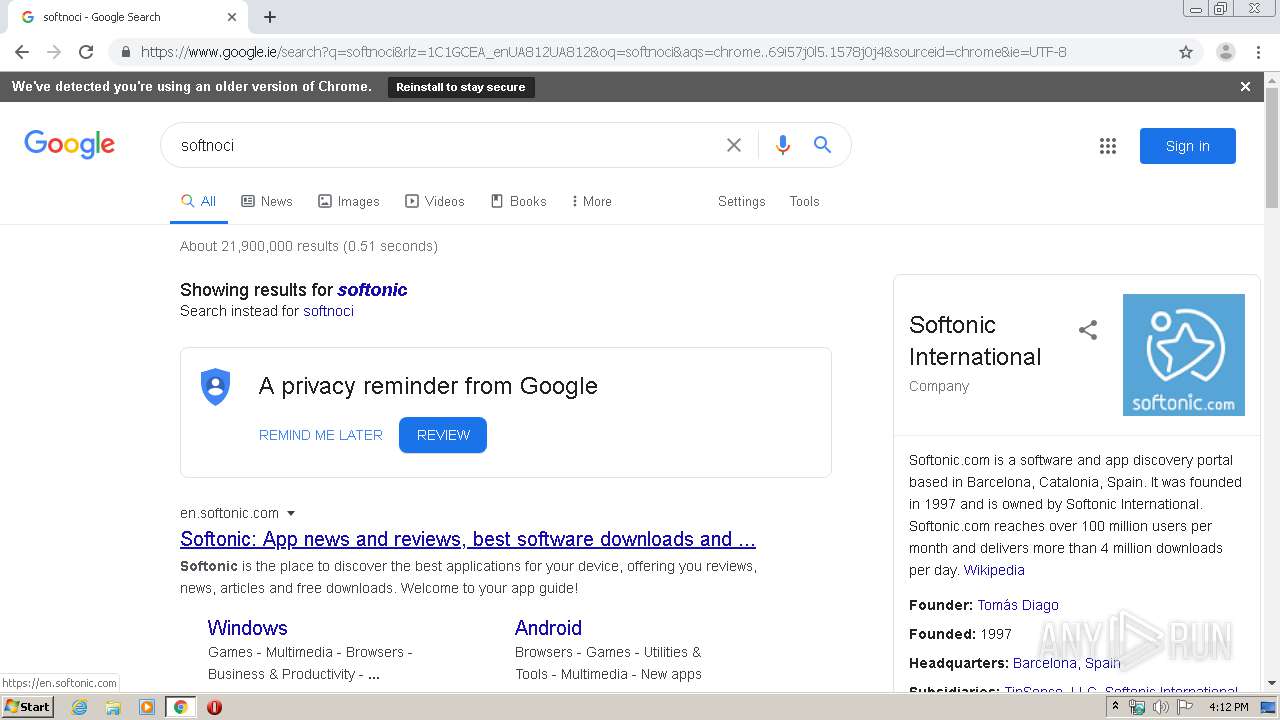Open search Settings

[x=742, y=201]
